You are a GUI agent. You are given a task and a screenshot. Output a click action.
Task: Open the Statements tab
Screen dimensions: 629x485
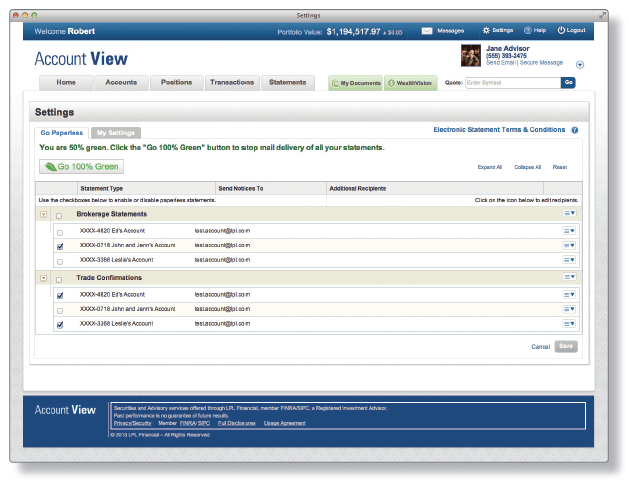[x=288, y=83]
